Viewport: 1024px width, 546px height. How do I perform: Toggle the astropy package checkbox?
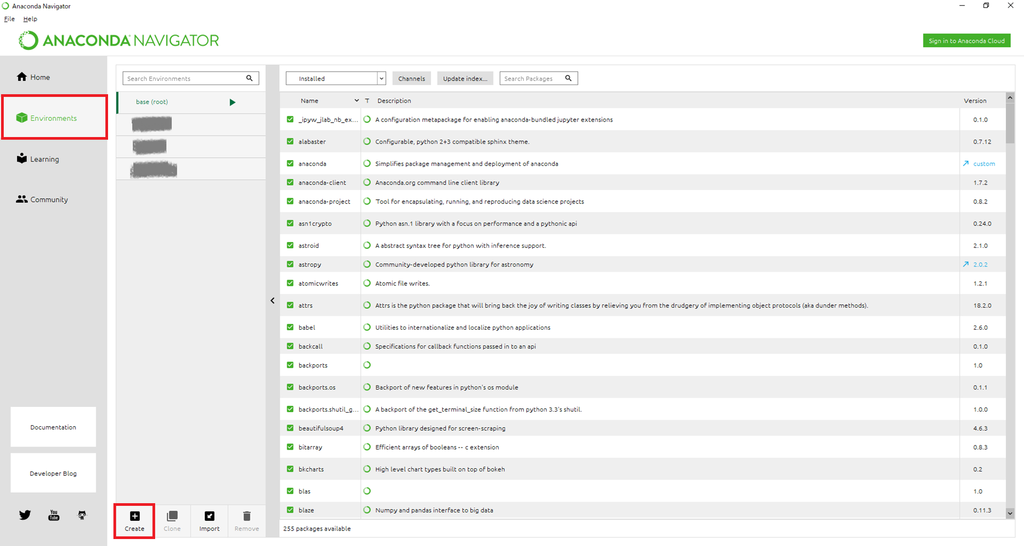tap(290, 265)
